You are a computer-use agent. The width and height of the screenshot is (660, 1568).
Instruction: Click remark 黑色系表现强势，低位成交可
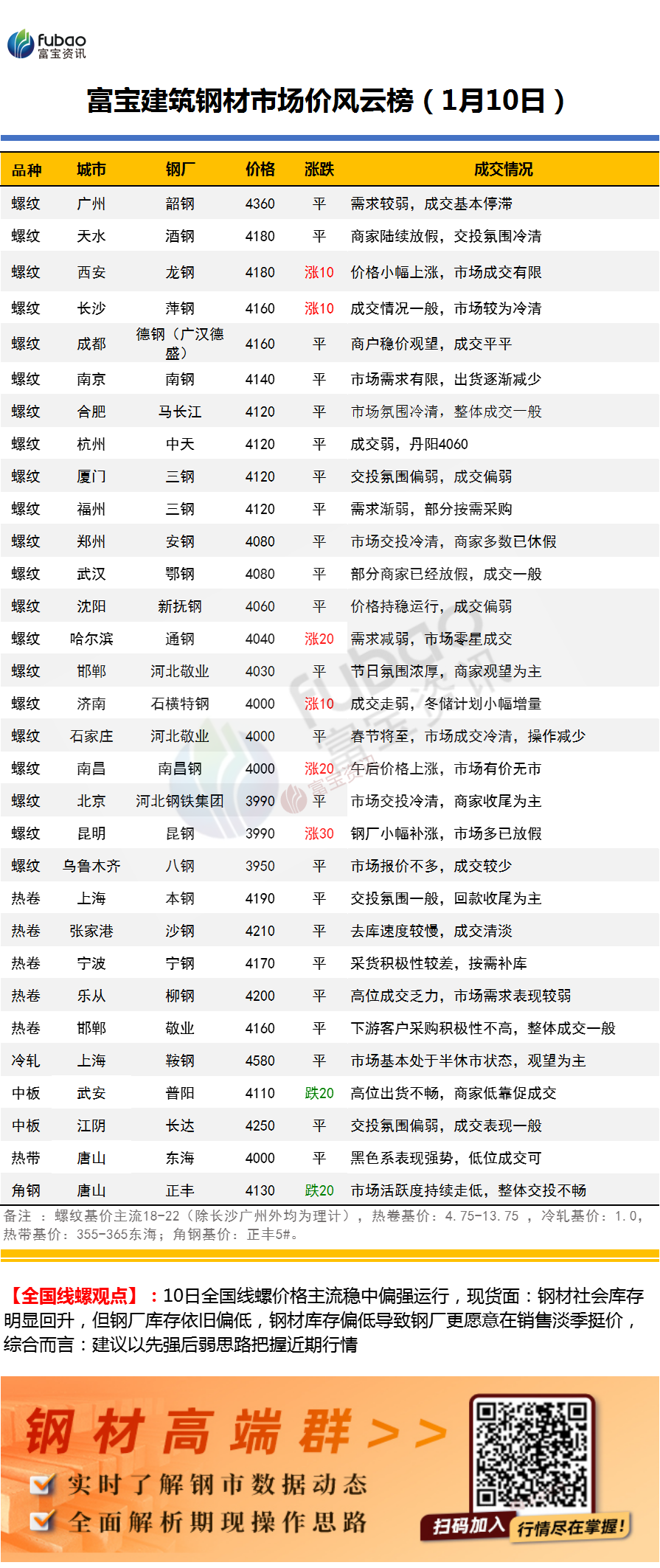(x=446, y=1158)
